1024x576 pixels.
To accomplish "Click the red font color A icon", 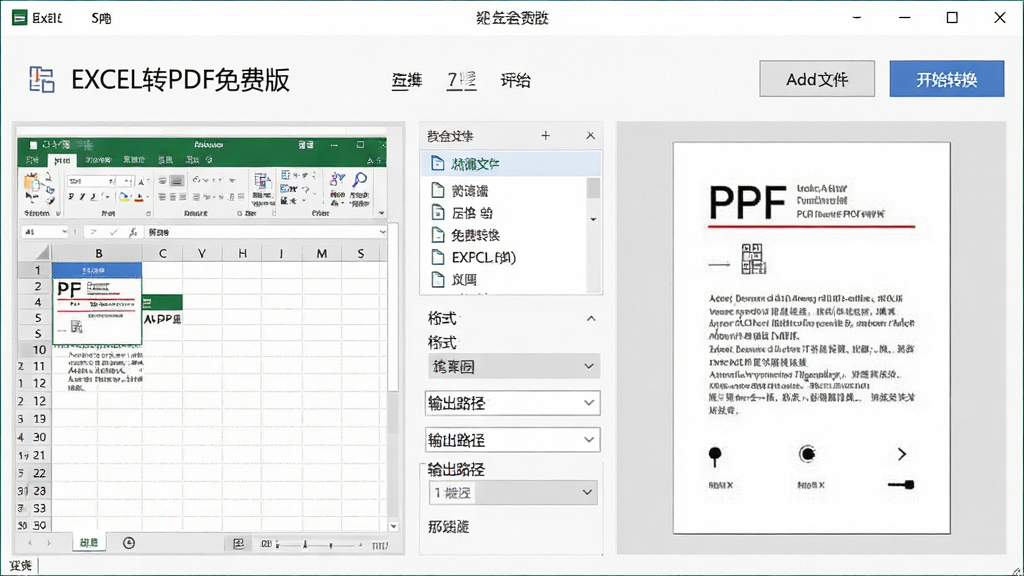I will point(138,197).
